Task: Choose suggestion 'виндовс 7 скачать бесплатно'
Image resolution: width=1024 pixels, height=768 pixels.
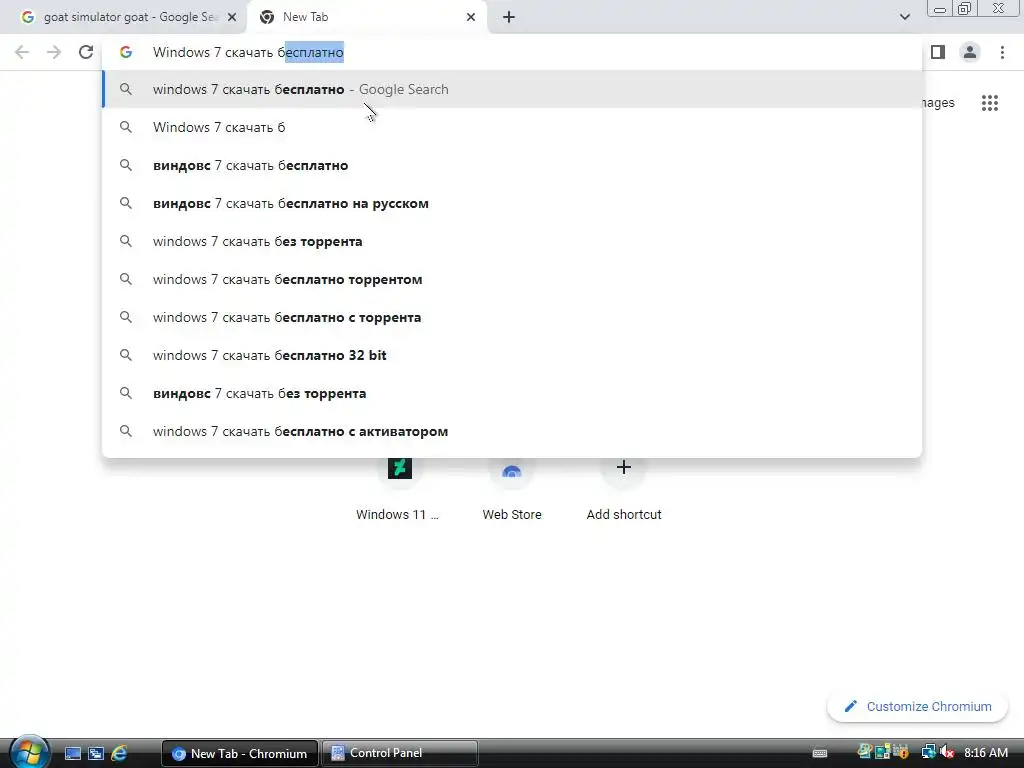Action: pos(512,165)
